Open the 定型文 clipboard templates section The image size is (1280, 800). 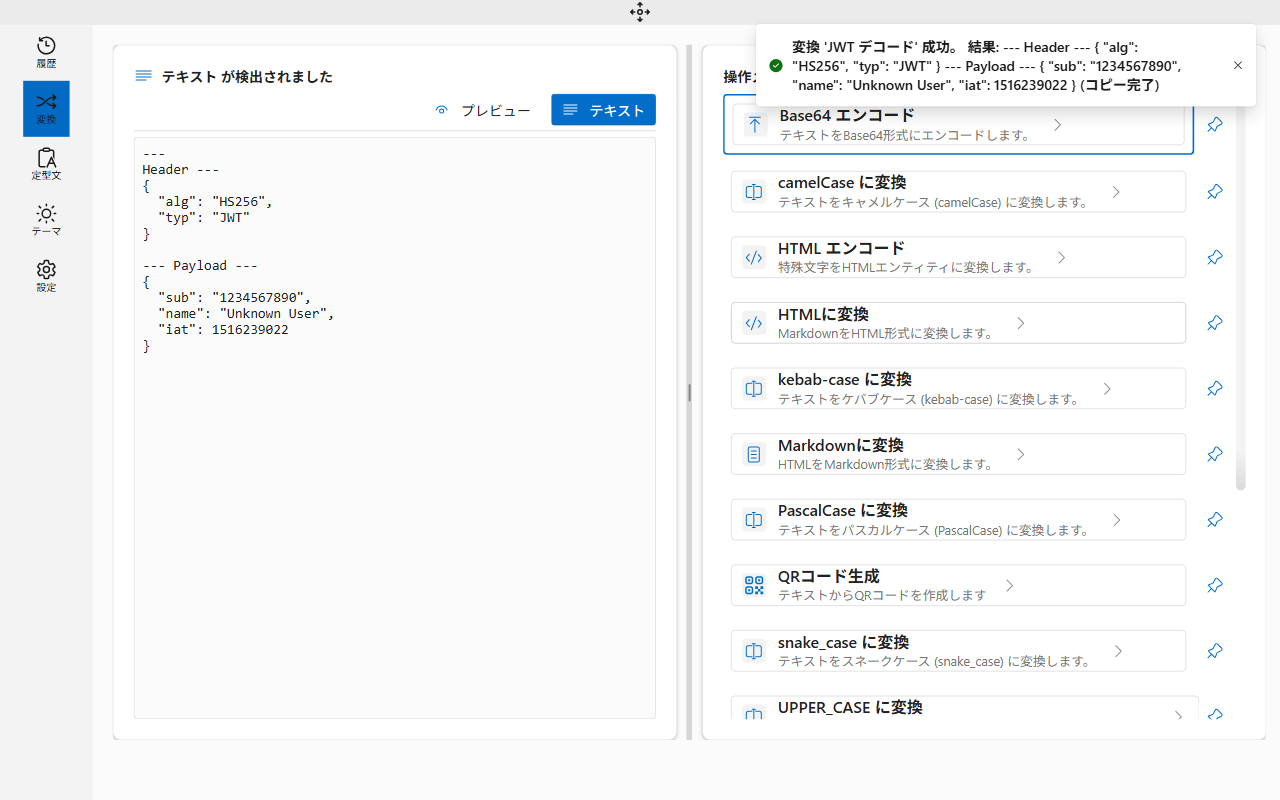point(46,164)
